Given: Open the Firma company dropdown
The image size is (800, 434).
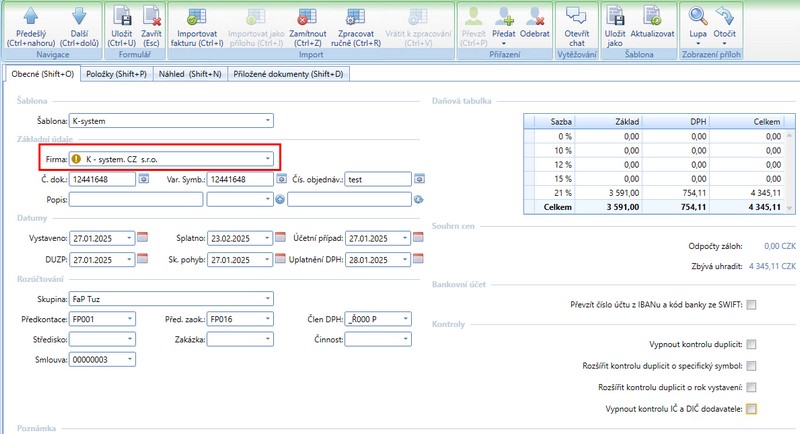Looking at the screenshot, I should point(267,158).
